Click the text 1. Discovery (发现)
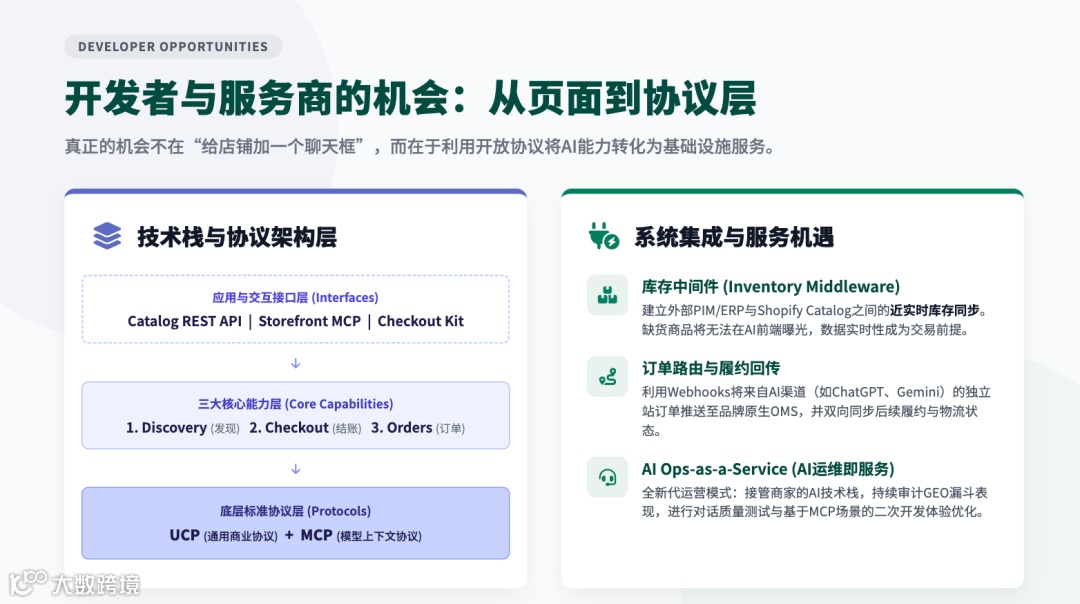The image size is (1080, 604). 183,428
